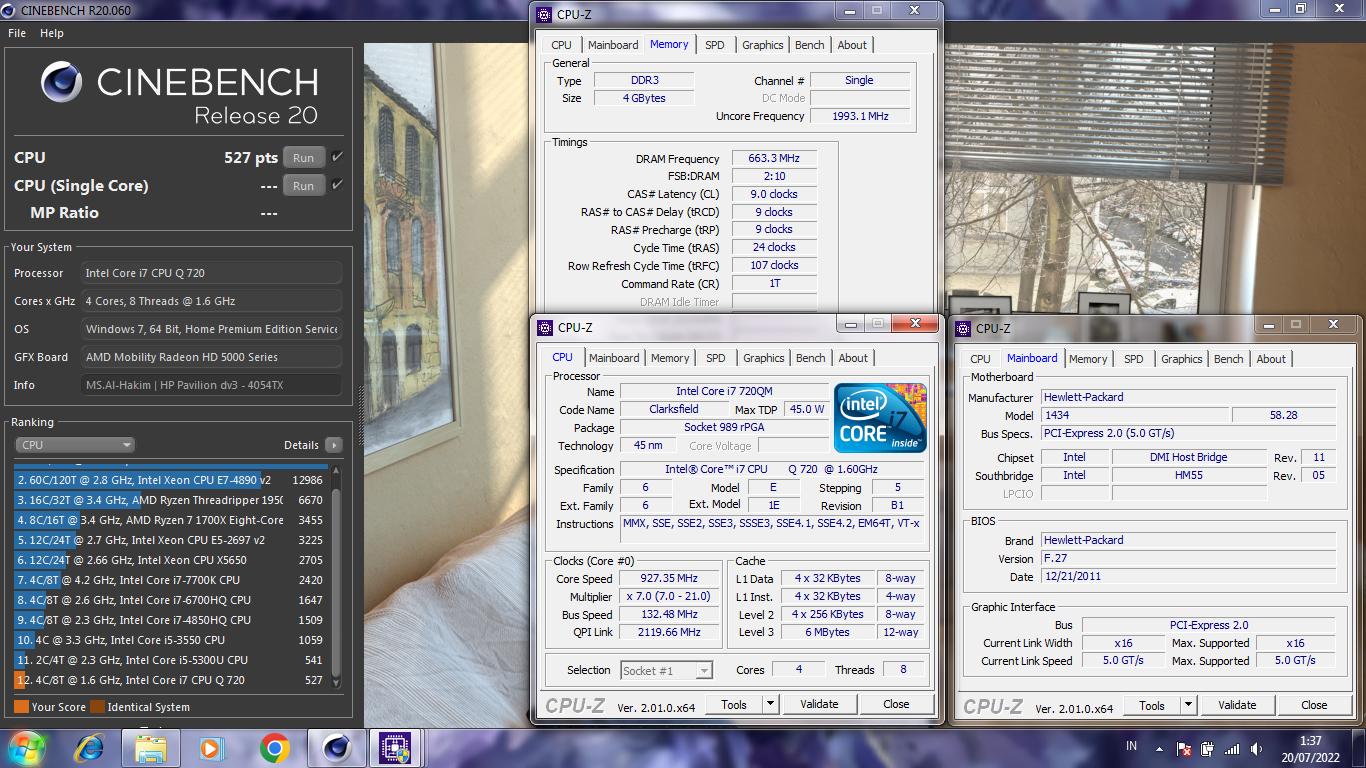Viewport: 1366px width, 768px height.
Task: Click CPU-Z title icon in Memory window
Action: coord(544,14)
